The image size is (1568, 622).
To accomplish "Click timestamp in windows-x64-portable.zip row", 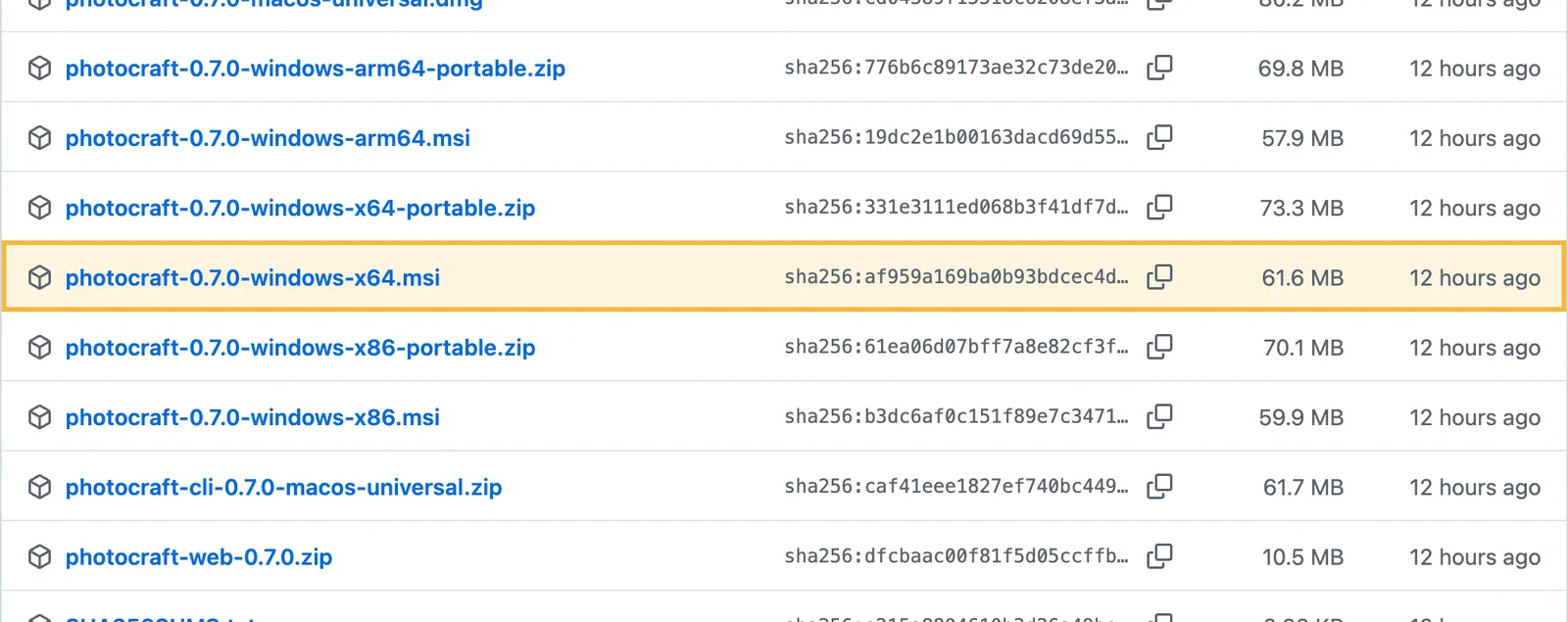I will pyautogui.click(x=1475, y=208).
